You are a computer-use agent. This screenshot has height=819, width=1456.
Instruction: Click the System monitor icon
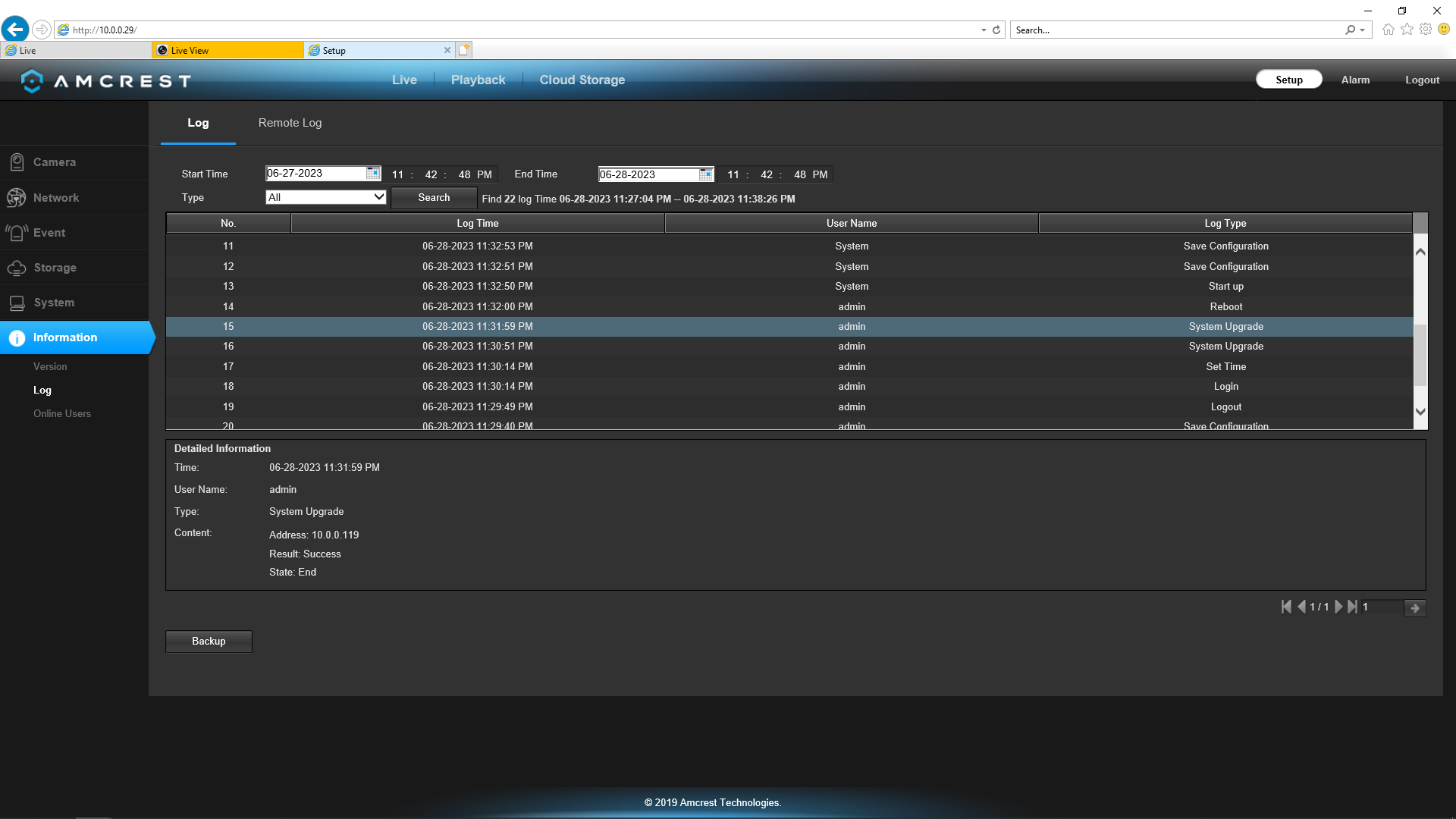[17, 303]
